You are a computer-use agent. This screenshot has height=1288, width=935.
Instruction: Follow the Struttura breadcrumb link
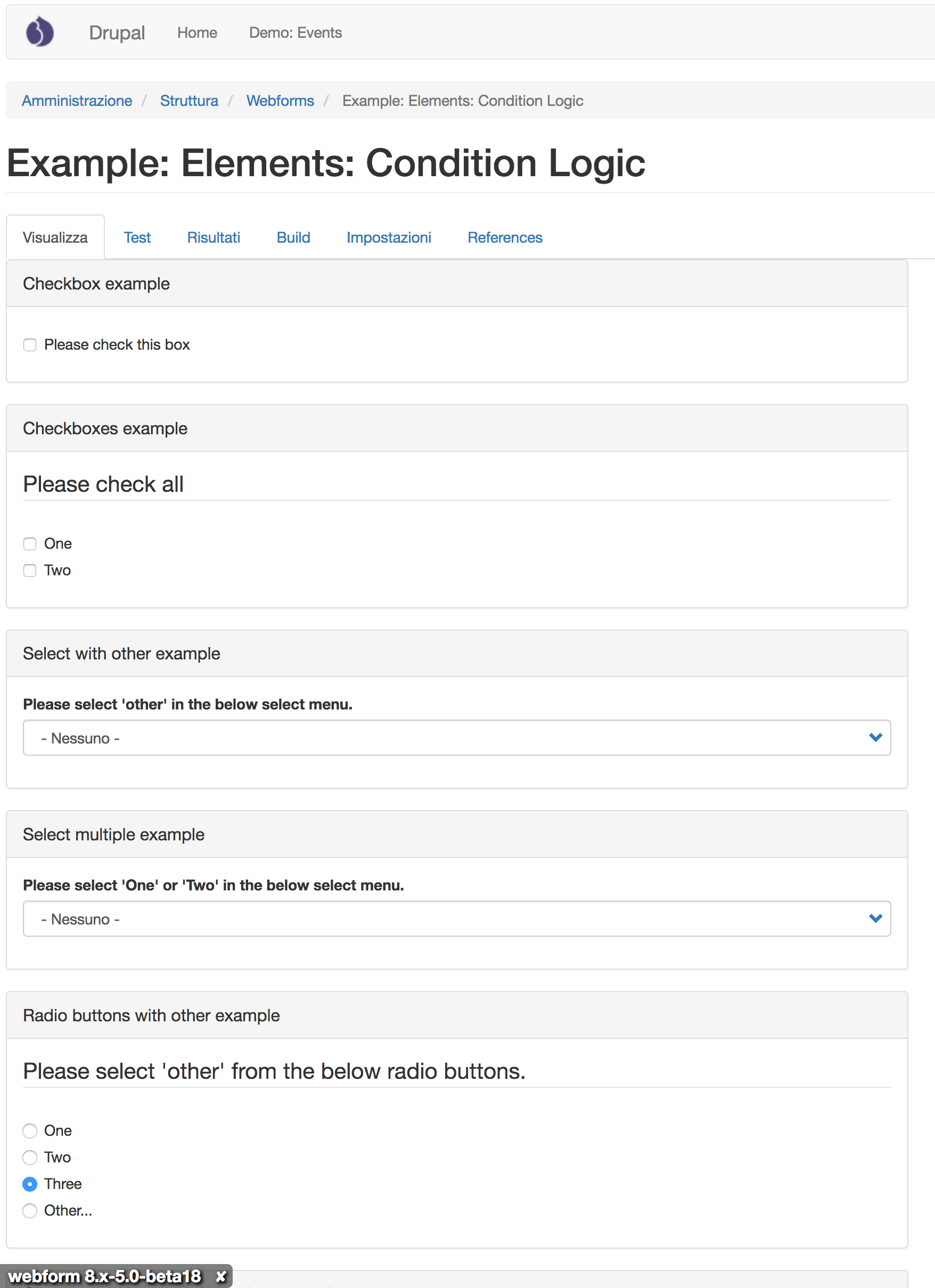(189, 101)
